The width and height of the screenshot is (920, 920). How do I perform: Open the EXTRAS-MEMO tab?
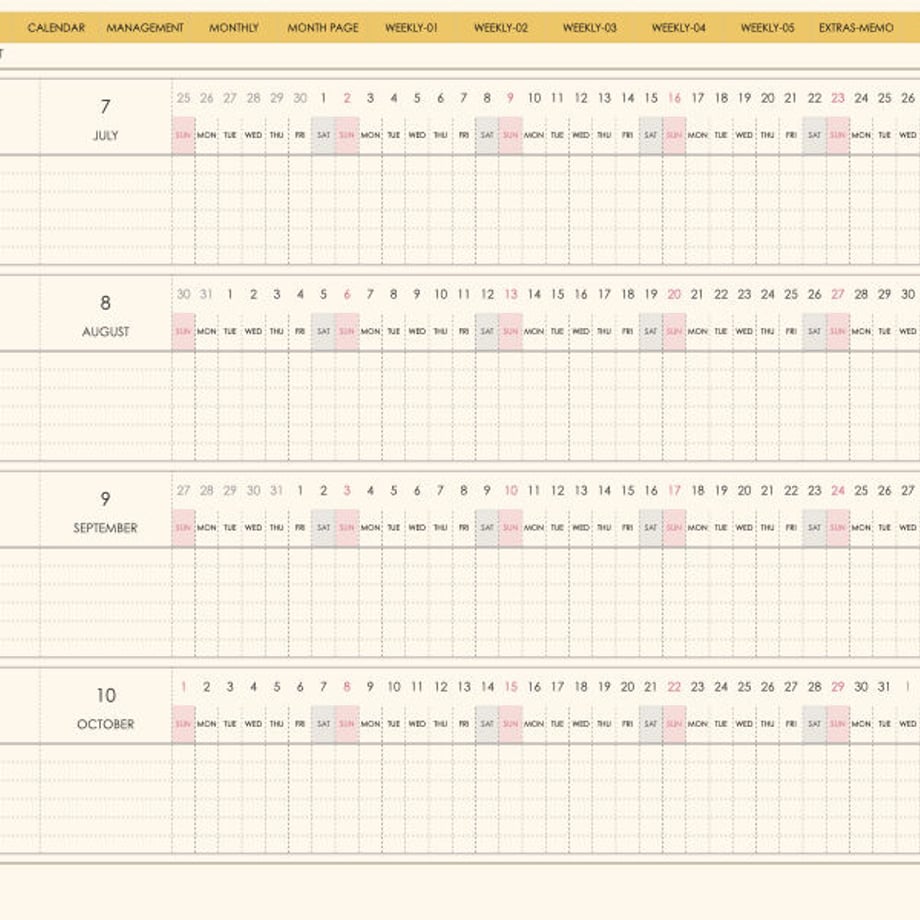click(856, 28)
